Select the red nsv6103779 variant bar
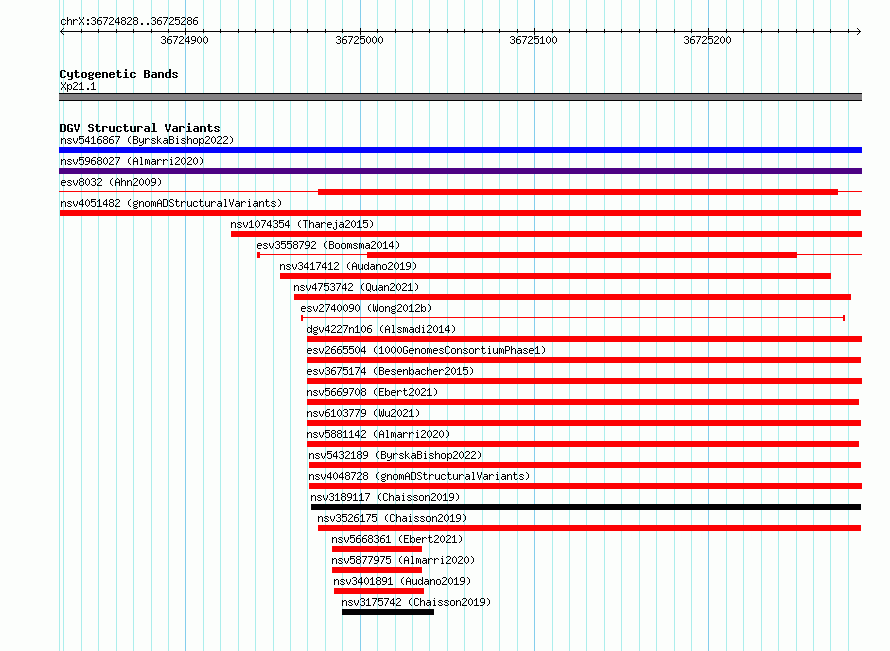Image resolution: width=890 pixels, height=651 pixels. (x=584, y=423)
